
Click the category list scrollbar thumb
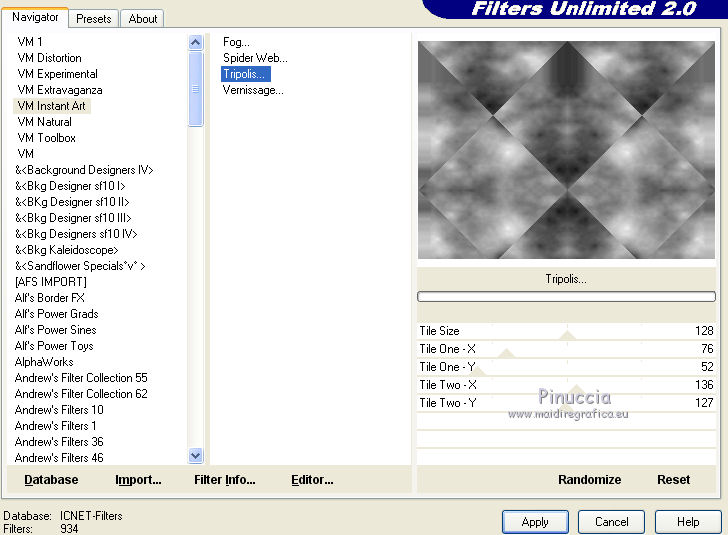coord(195,88)
